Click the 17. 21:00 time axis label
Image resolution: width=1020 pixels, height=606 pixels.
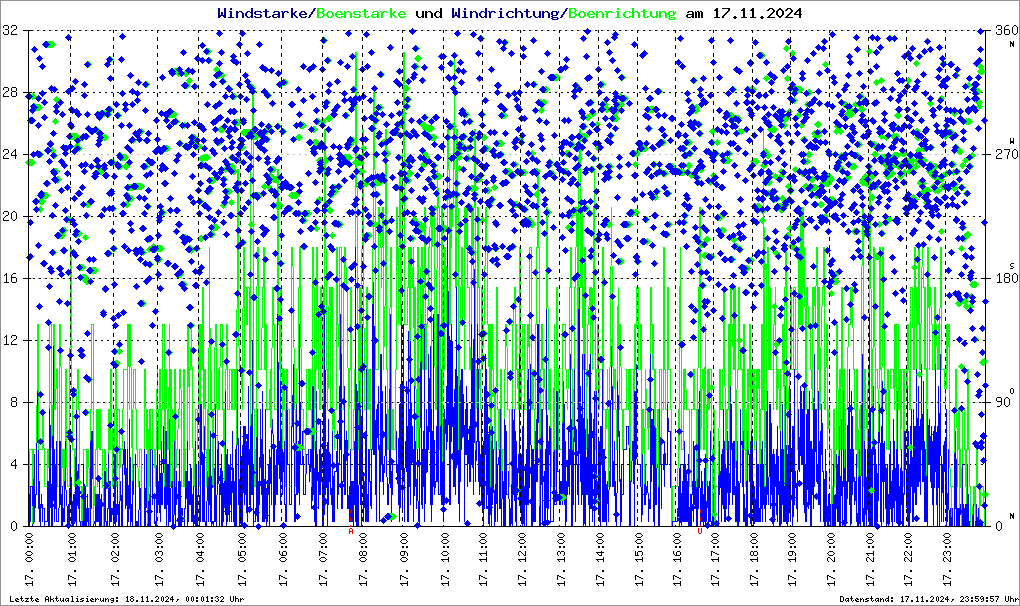click(870, 559)
